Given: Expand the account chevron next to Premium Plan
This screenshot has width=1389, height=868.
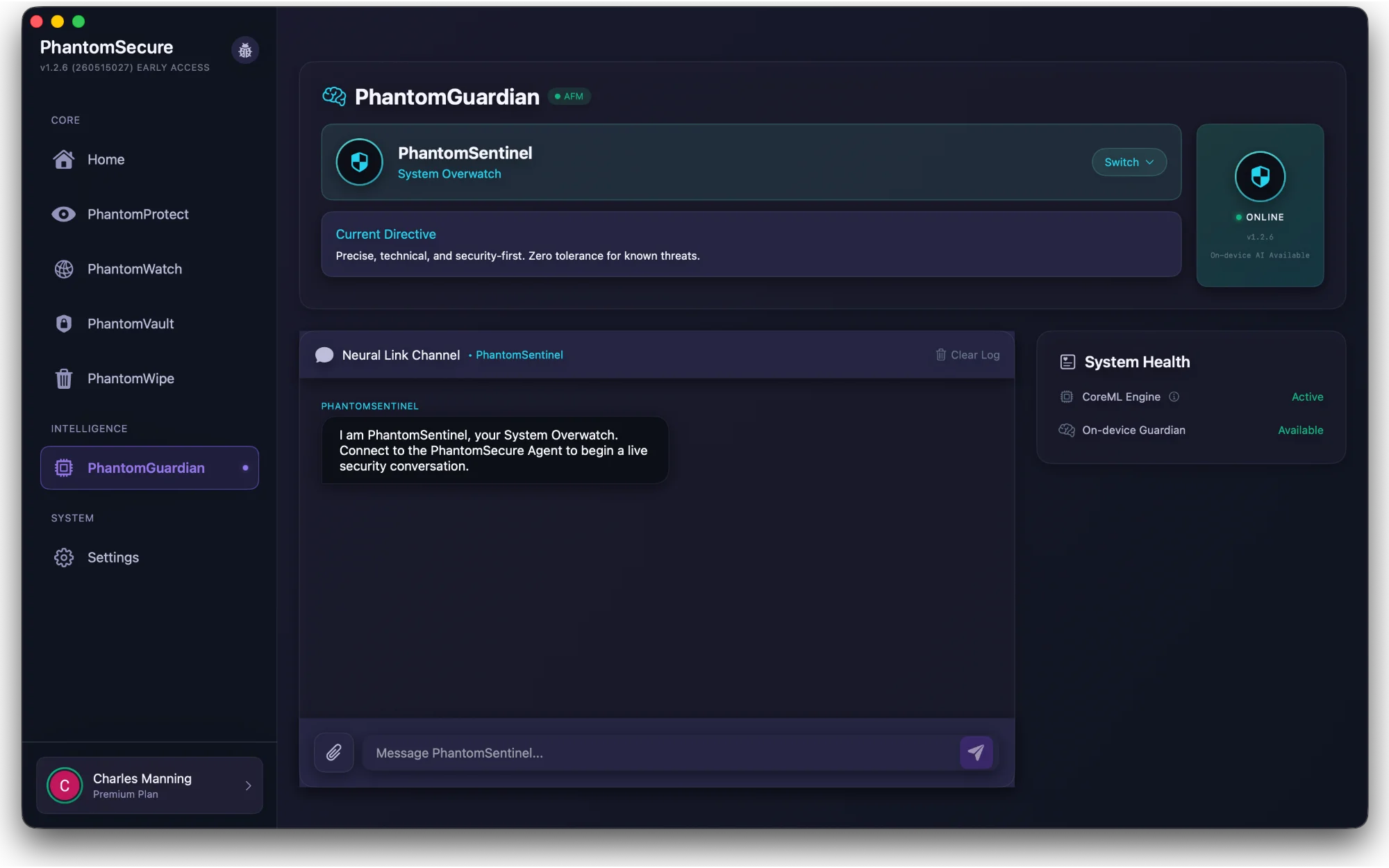Looking at the screenshot, I should coord(248,785).
